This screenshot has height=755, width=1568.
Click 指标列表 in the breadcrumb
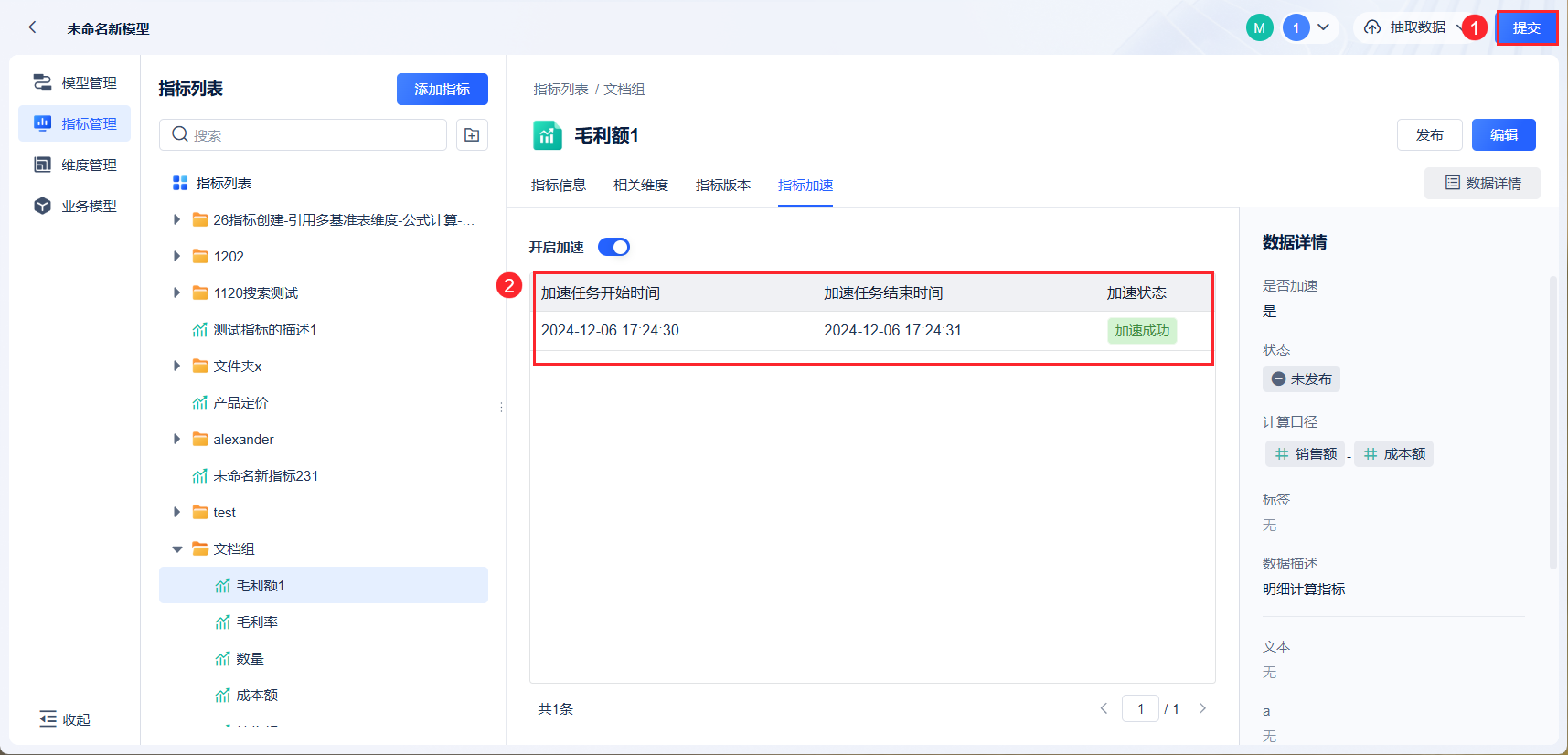point(561,89)
